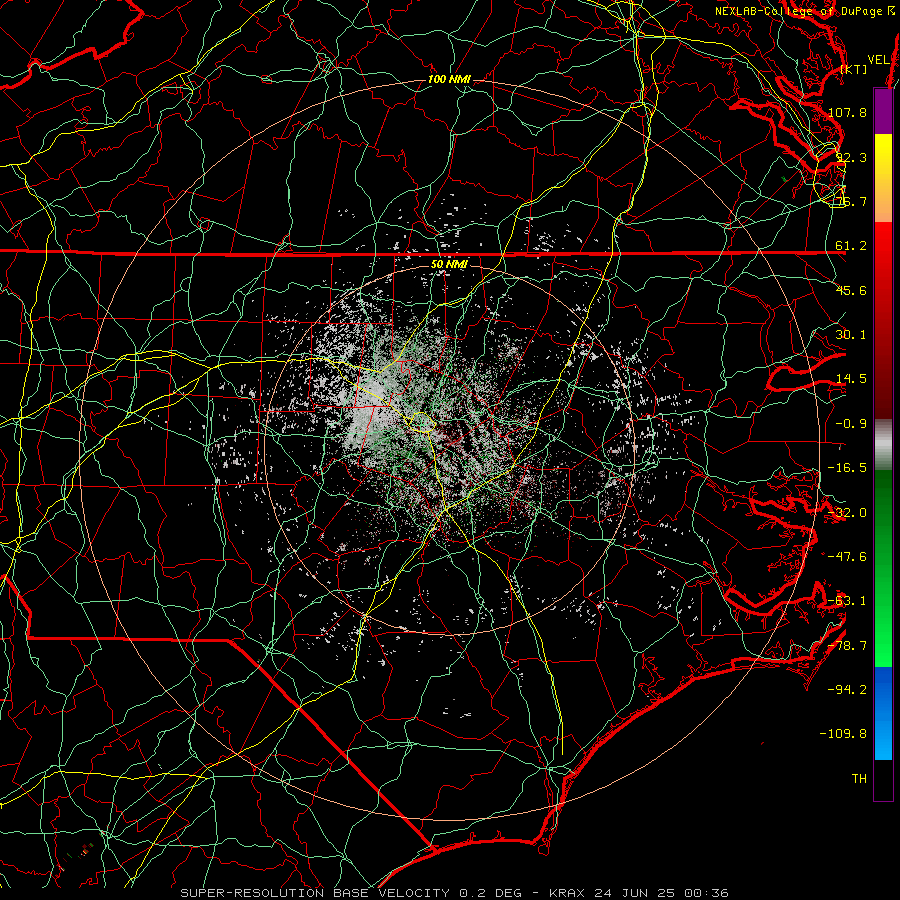Viewport: 900px width, 900px height.
Task: Pick the gray near-zero segment of the color bar
Action: [x=883, y=445]
